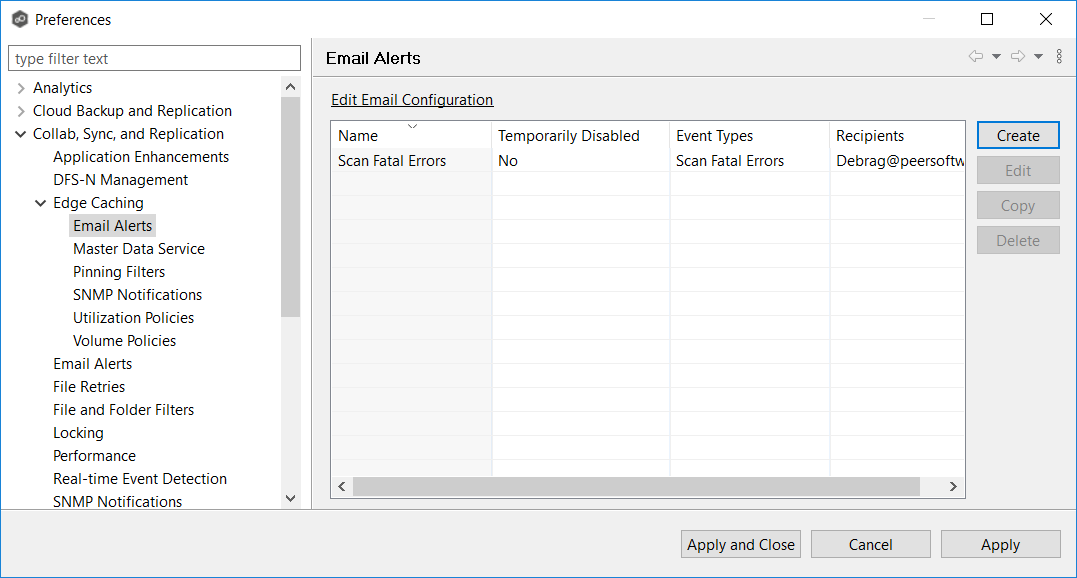Viewport: 1077px width, 578px height.
Task: Expand the Analytics tree node
Action: point(21,88)
